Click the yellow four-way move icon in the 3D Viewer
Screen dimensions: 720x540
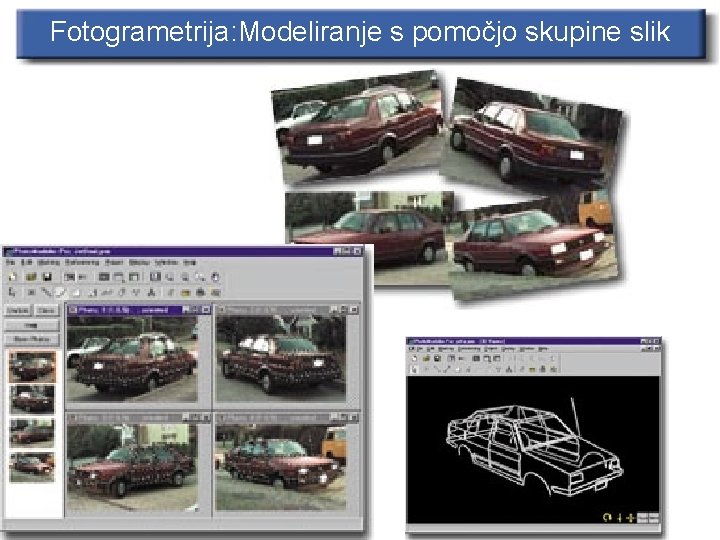pyautogui.click(x=630, y=518)
